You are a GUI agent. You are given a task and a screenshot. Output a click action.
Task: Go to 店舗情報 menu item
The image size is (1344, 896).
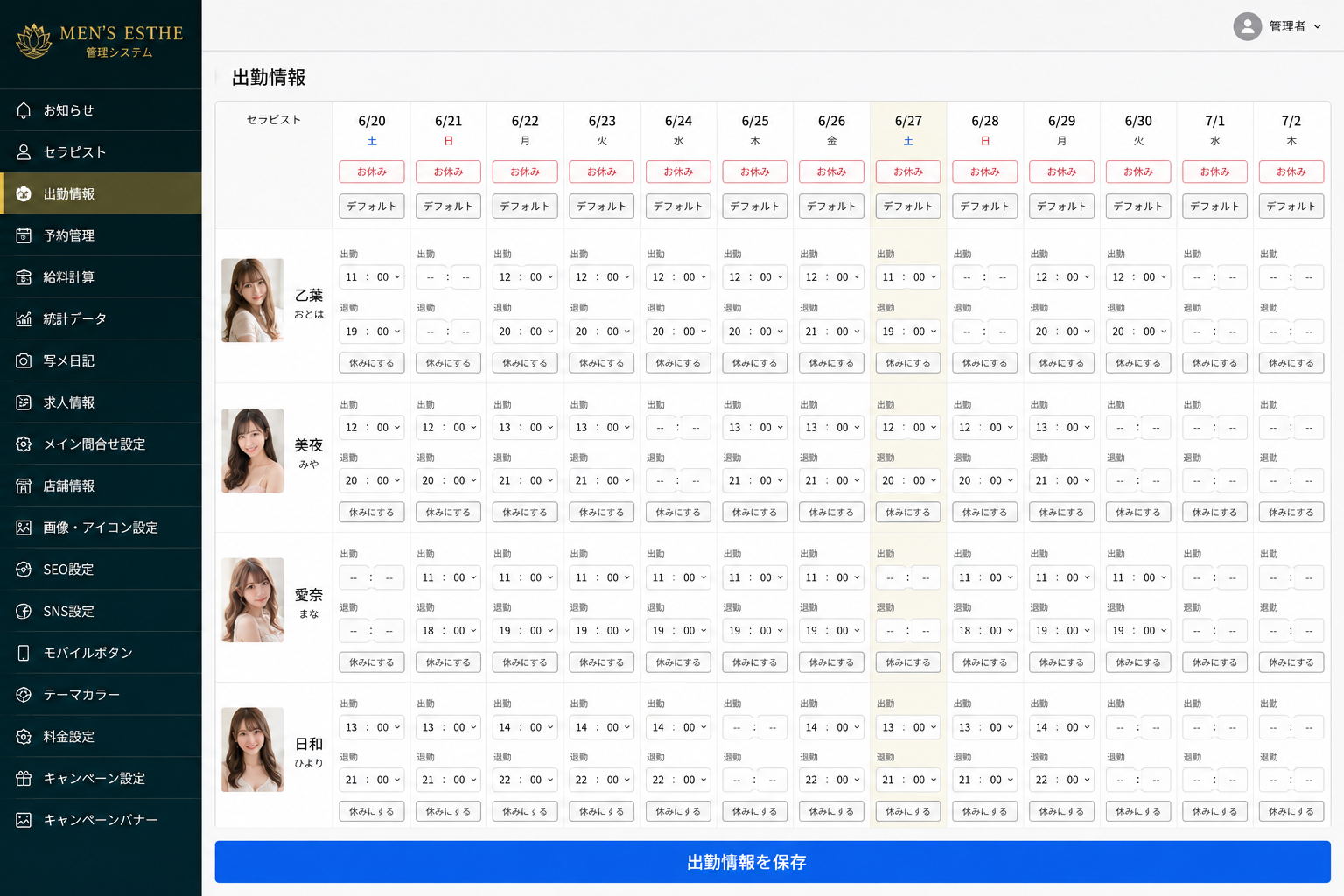101,486
